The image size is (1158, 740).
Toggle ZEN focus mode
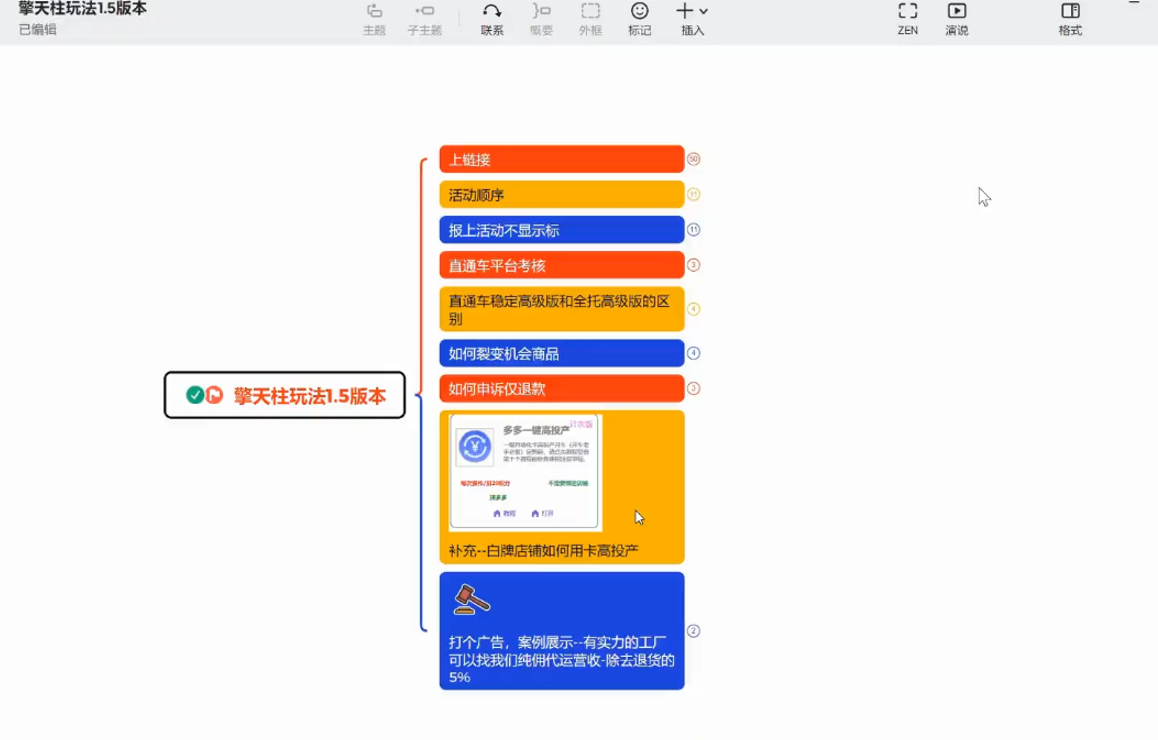click(906, 20)
